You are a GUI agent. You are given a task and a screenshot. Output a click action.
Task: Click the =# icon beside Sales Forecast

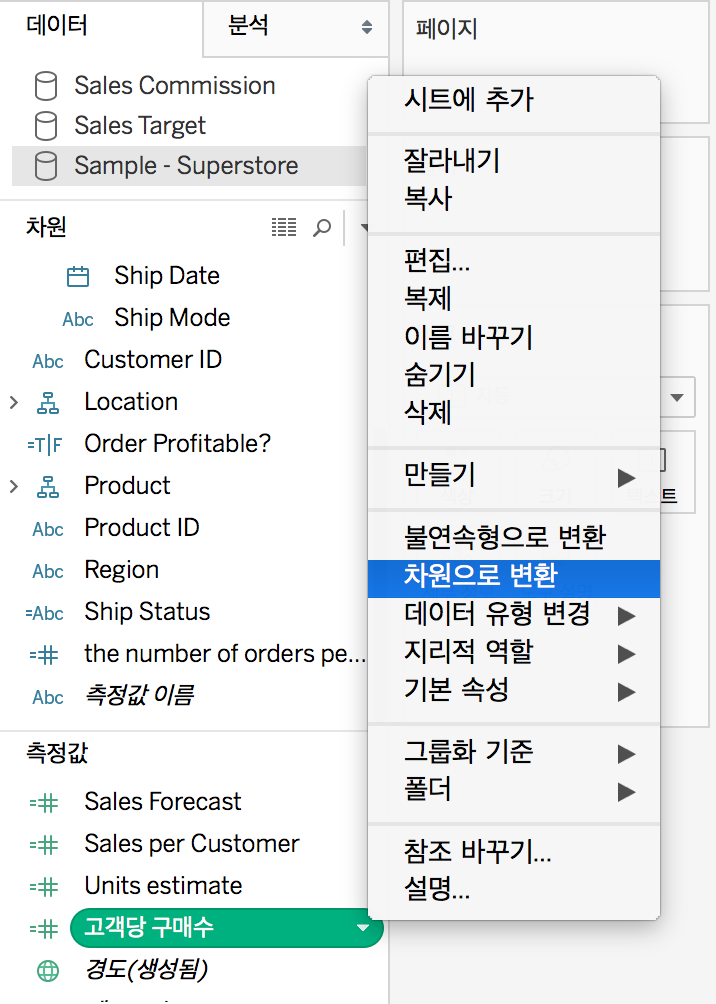pos(44,803)
